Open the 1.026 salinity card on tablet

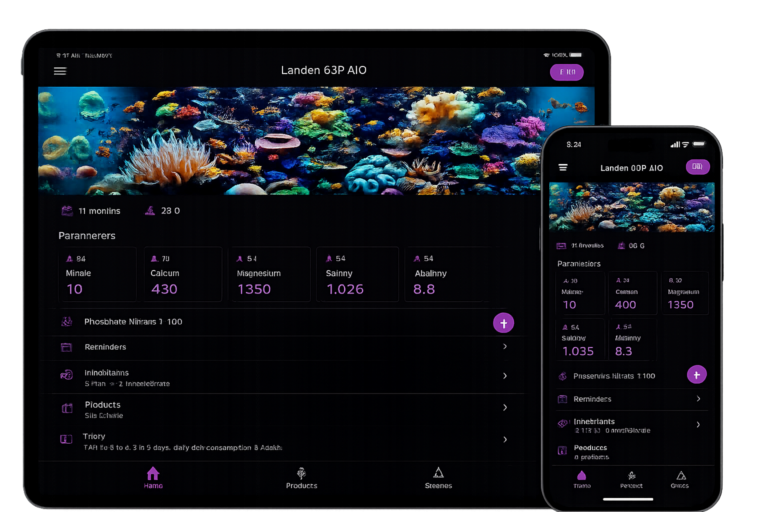tap(358, 274)
